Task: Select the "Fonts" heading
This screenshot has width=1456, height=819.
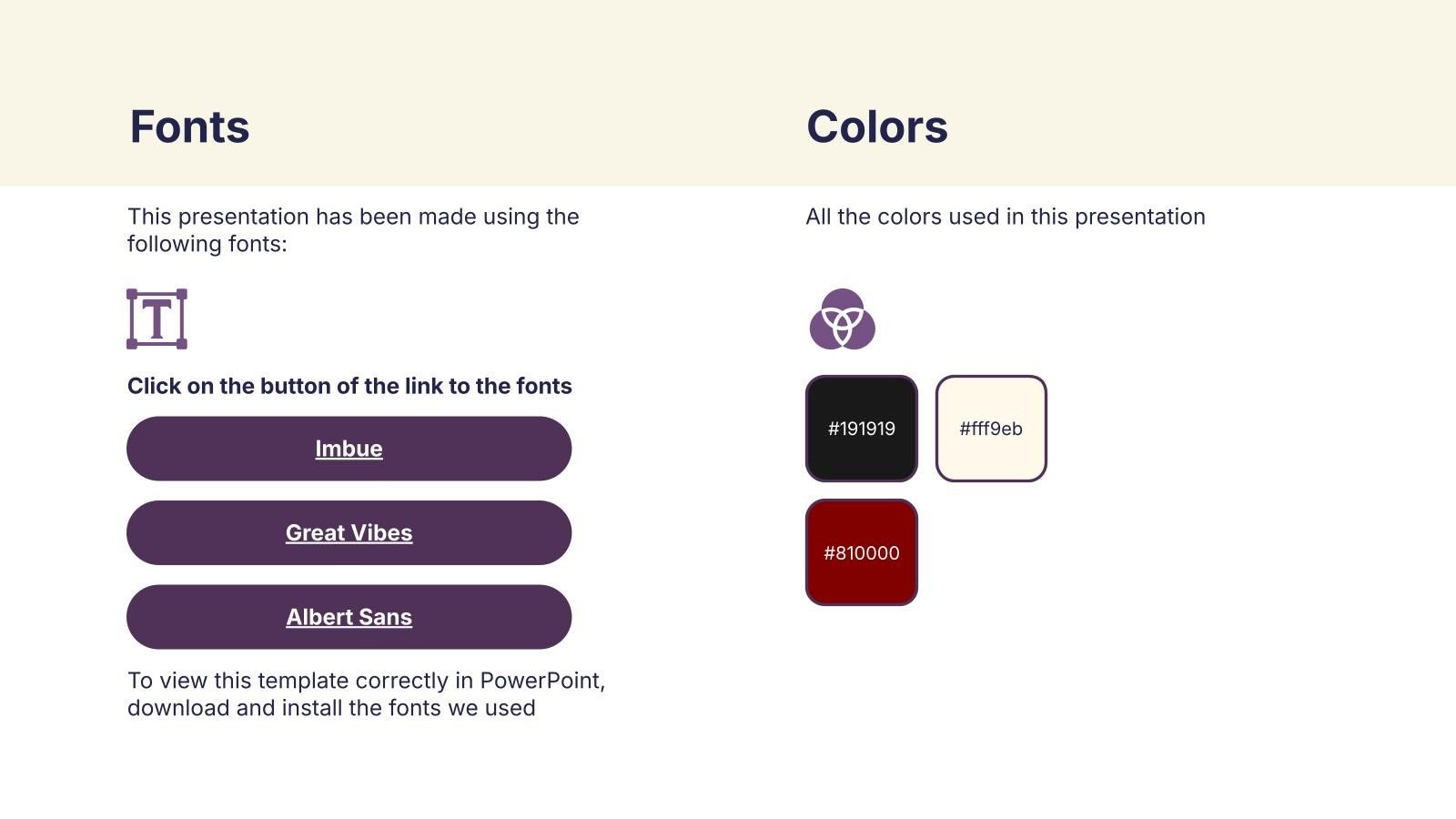Action: coord(189,126)
